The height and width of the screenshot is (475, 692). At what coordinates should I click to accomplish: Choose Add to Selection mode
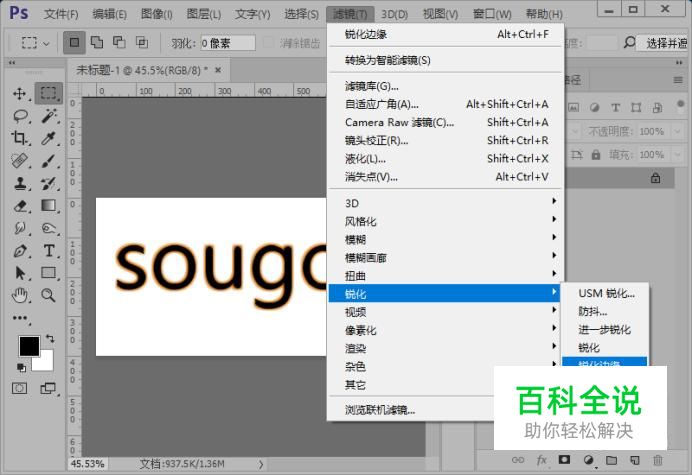(x=97, y=42)
